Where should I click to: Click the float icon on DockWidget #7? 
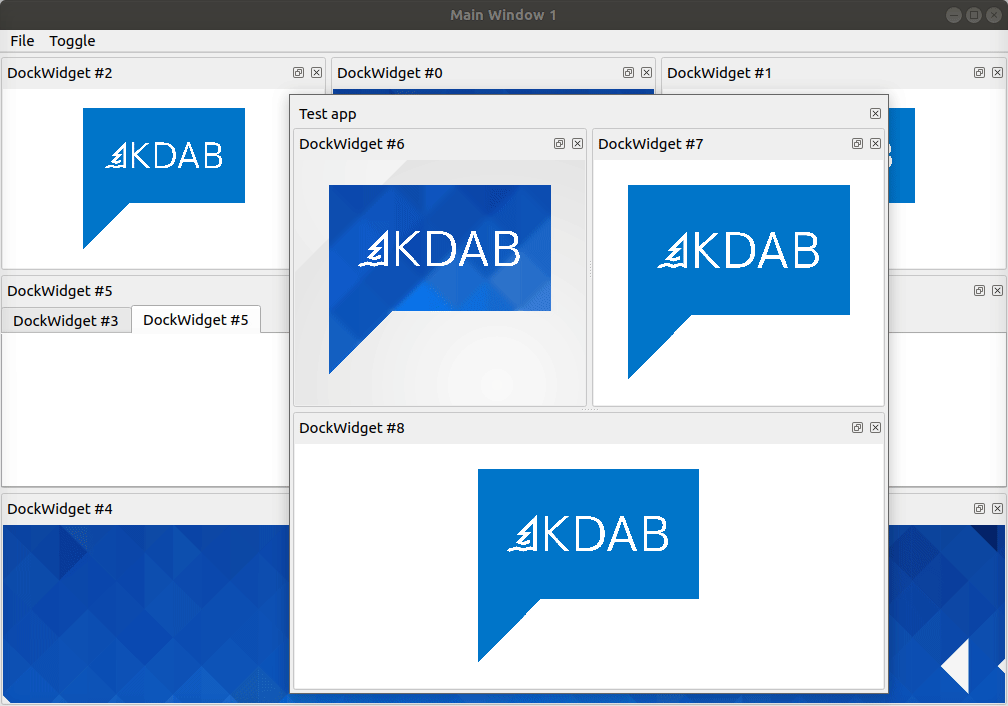point(857,143)
